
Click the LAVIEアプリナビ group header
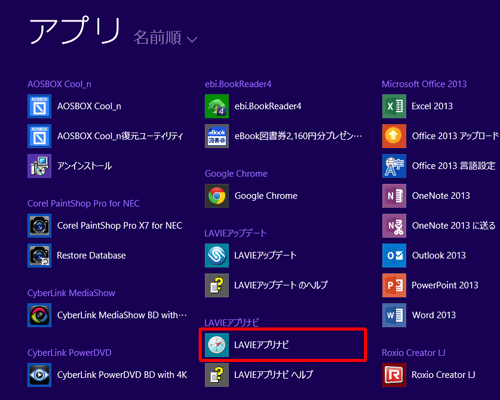(231, 323)
